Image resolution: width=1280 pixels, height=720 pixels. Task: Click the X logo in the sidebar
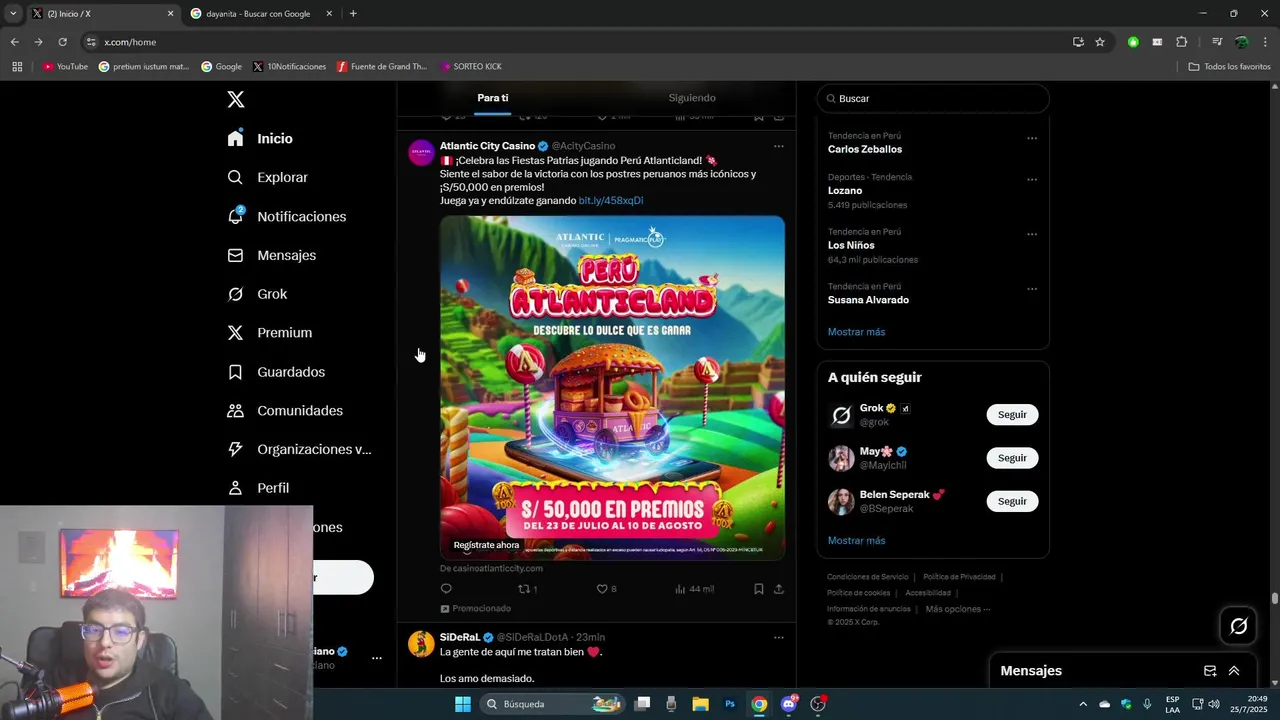pyautogui.click(x=235, y=99)
